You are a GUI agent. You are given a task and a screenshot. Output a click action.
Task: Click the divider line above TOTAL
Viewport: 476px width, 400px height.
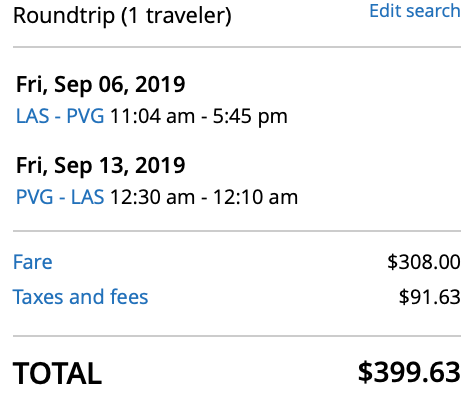237,336
